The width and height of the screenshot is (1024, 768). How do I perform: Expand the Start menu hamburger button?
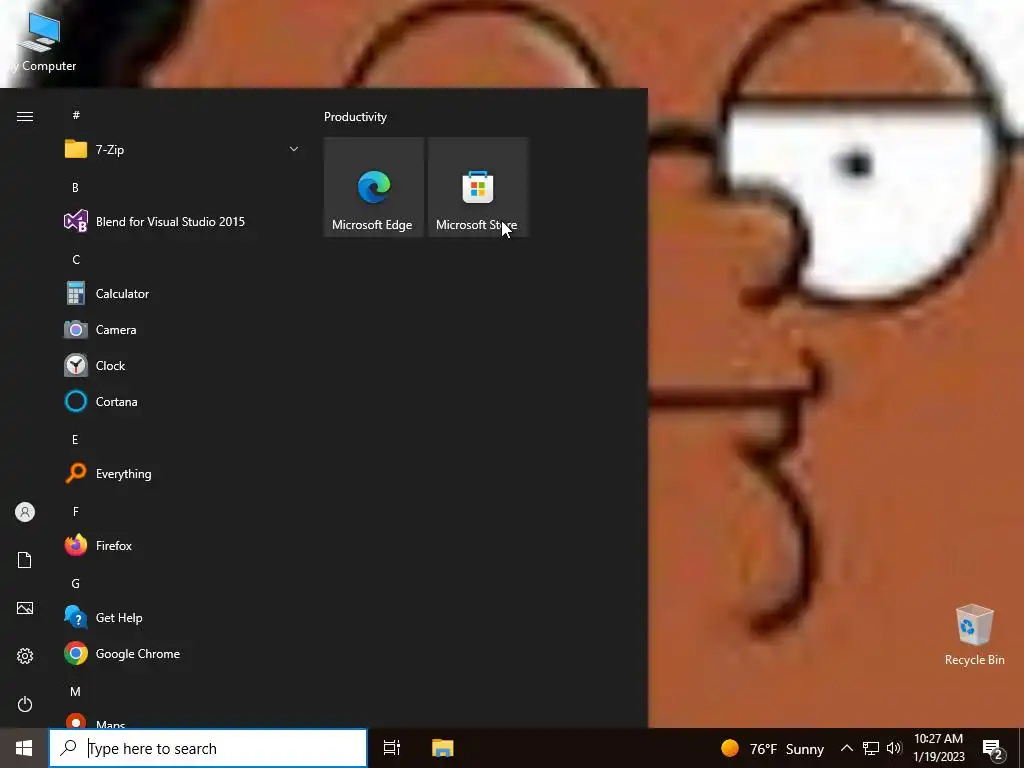(25, 116)
